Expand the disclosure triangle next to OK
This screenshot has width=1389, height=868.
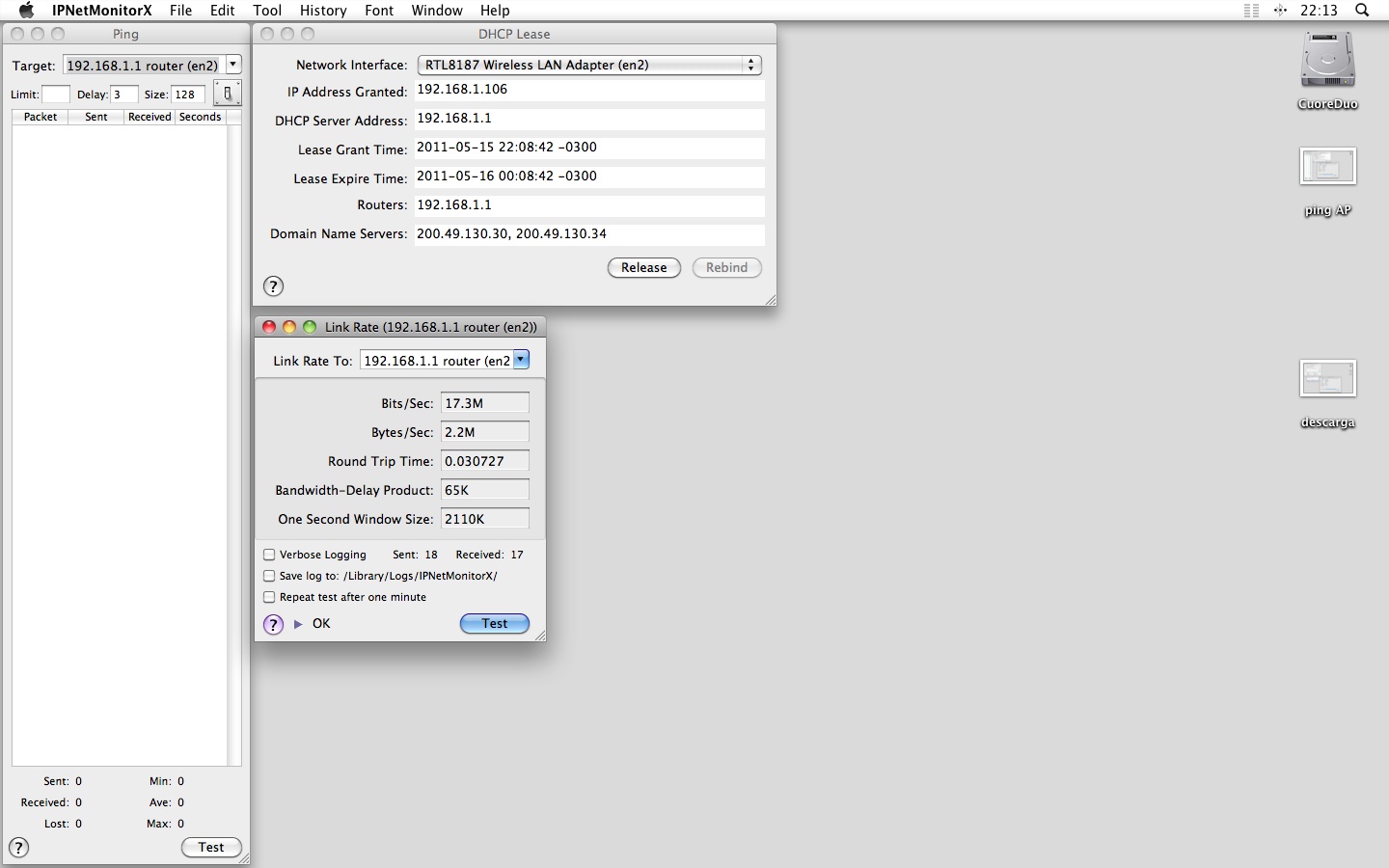click(298, 624)
